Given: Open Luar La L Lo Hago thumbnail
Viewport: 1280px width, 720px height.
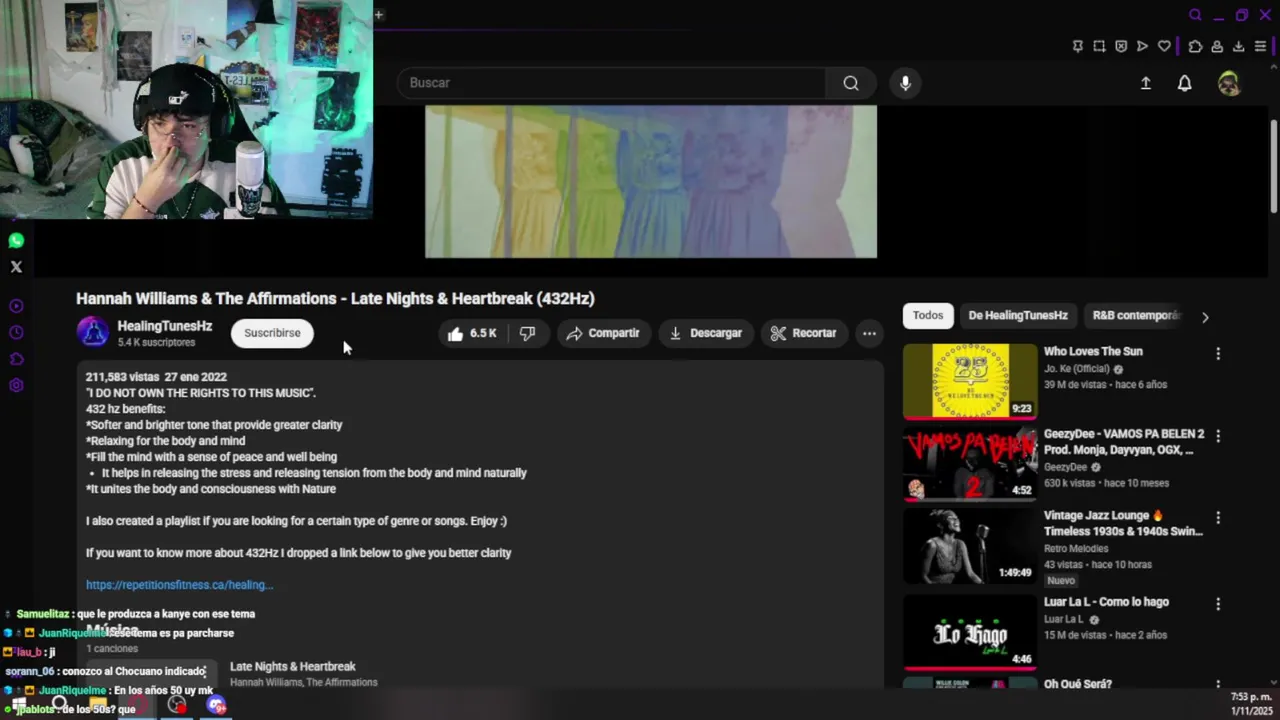Looking at the screenshot, I should [x=970, y=632].
